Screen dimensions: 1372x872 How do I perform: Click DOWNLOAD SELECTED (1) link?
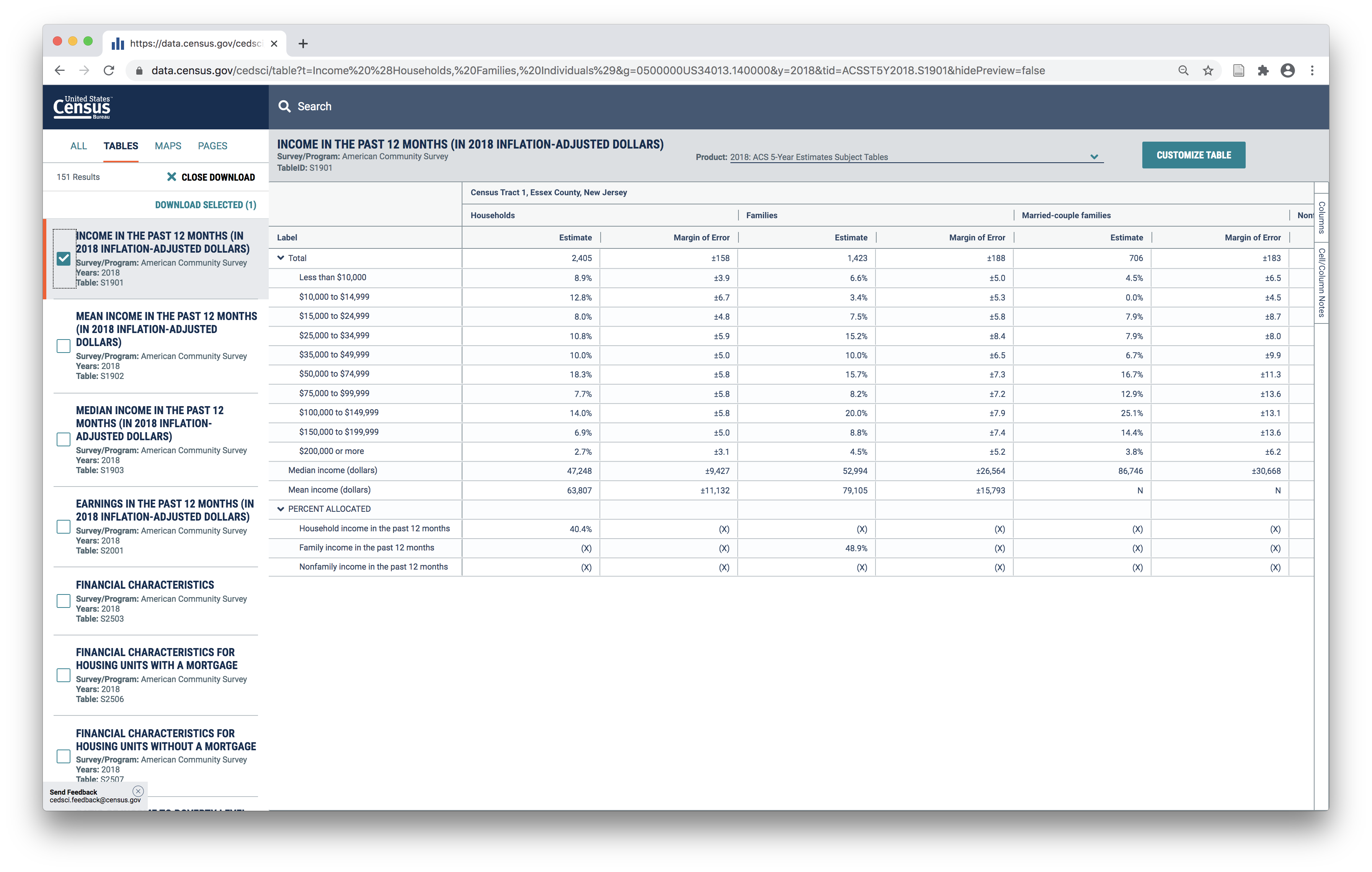206,205
